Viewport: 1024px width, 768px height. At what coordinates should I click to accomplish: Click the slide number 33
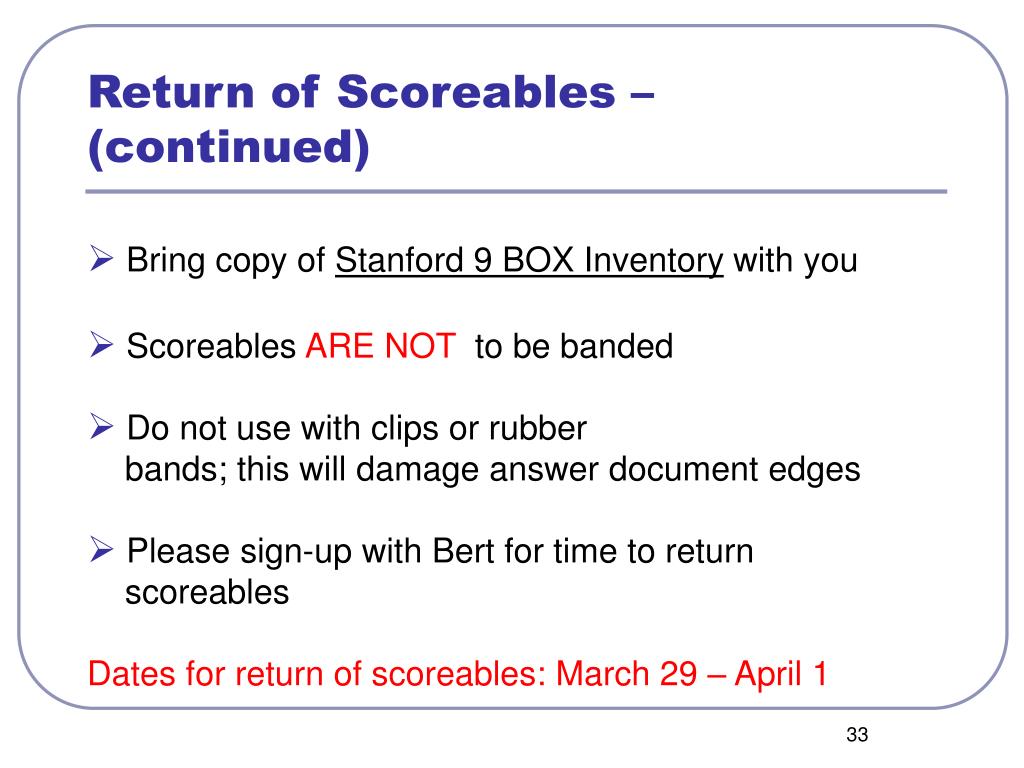[x=857, y=735]
